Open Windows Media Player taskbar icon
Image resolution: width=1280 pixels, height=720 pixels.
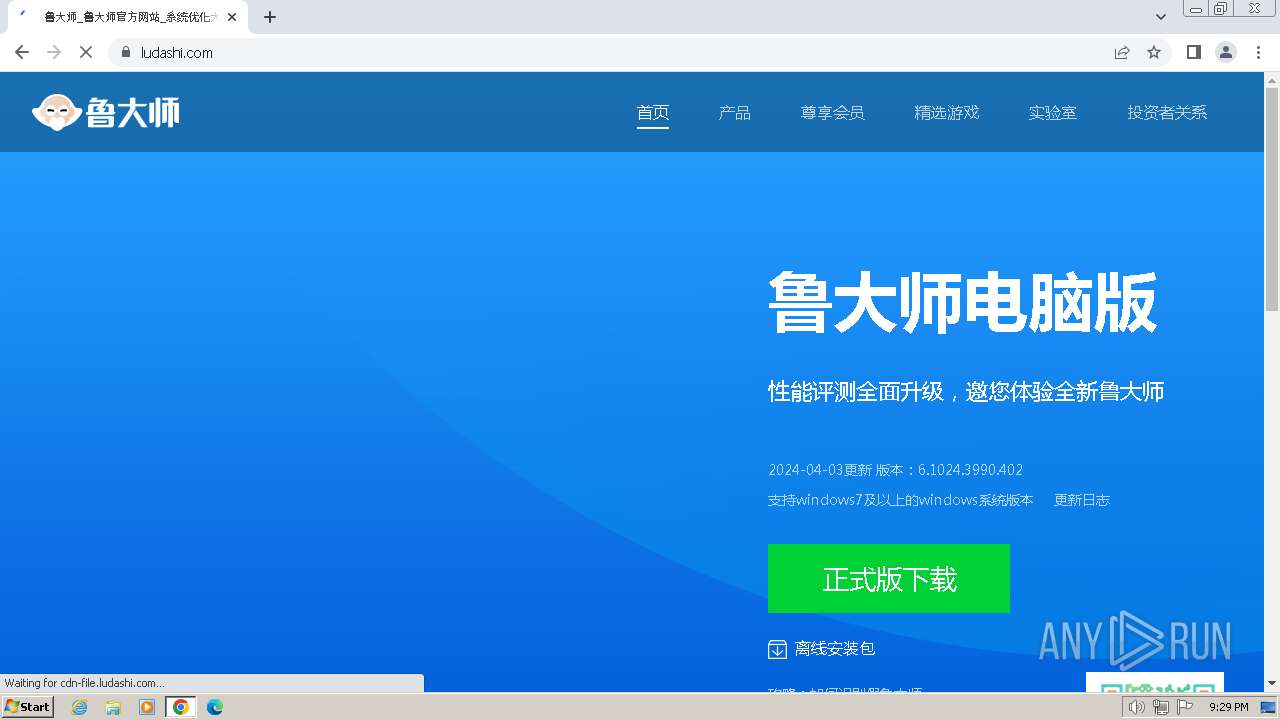(x=147, y=707)
